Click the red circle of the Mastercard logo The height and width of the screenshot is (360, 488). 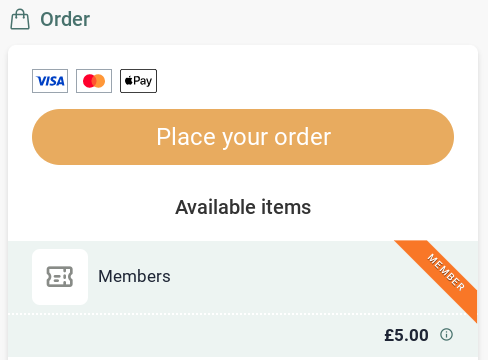89,81
